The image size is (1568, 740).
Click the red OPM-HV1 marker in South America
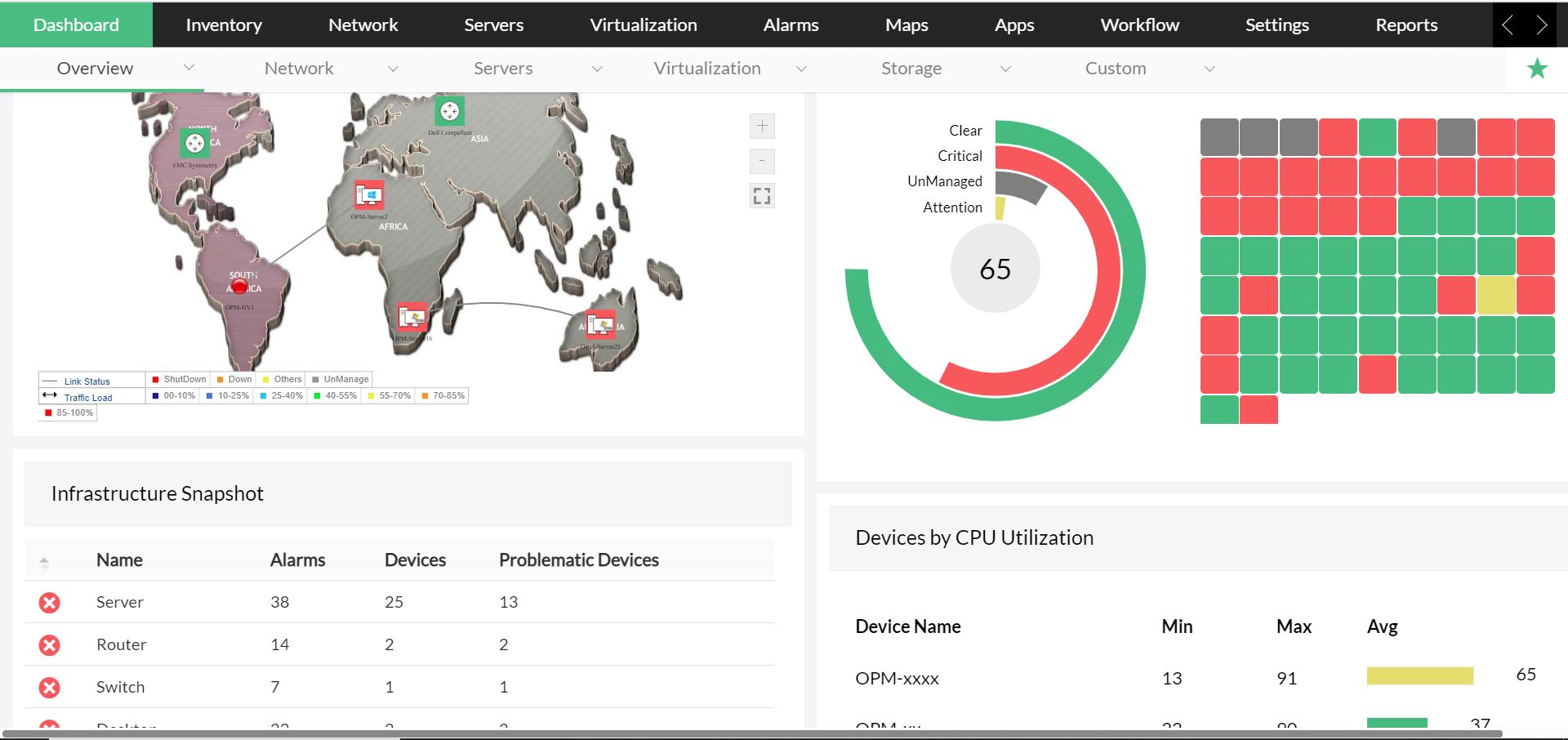[x=239, y=287]
